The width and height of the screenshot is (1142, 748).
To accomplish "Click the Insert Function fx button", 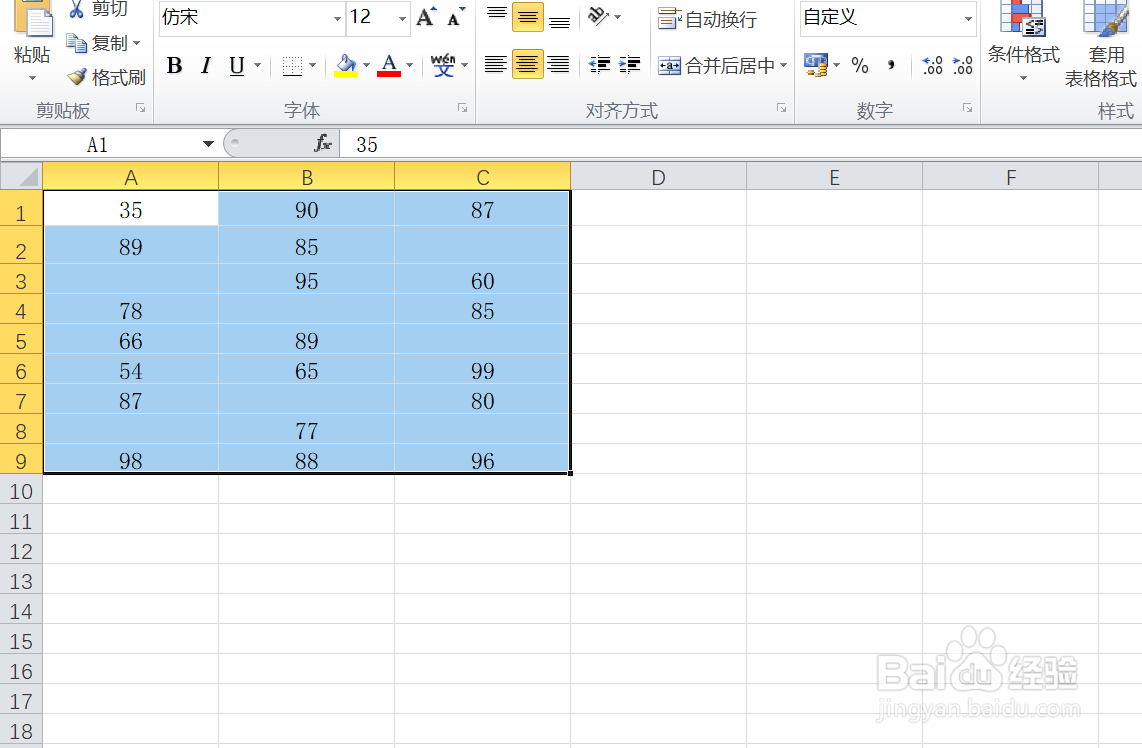I will coord(323,143).
